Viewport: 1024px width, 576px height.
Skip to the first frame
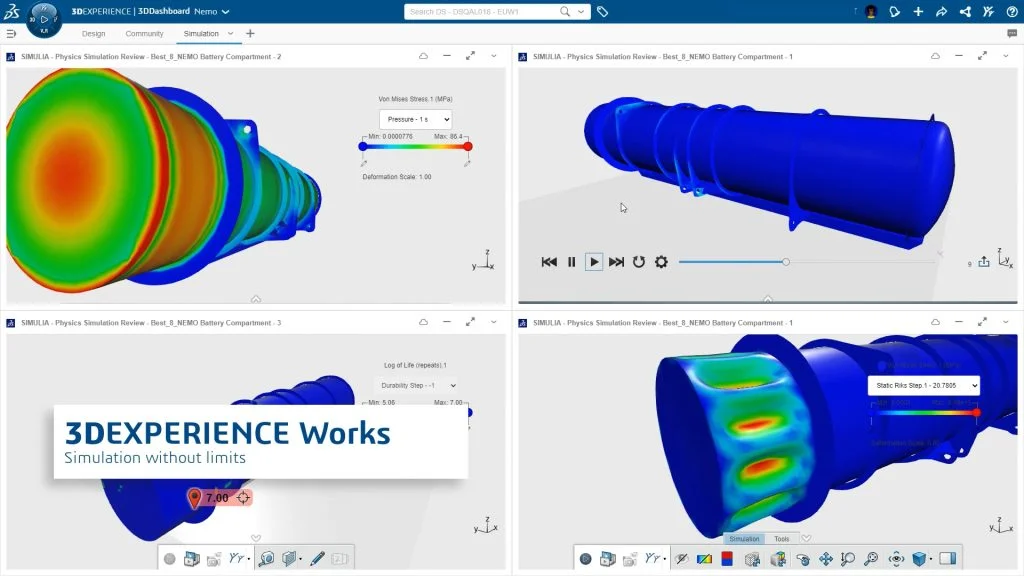549,262
